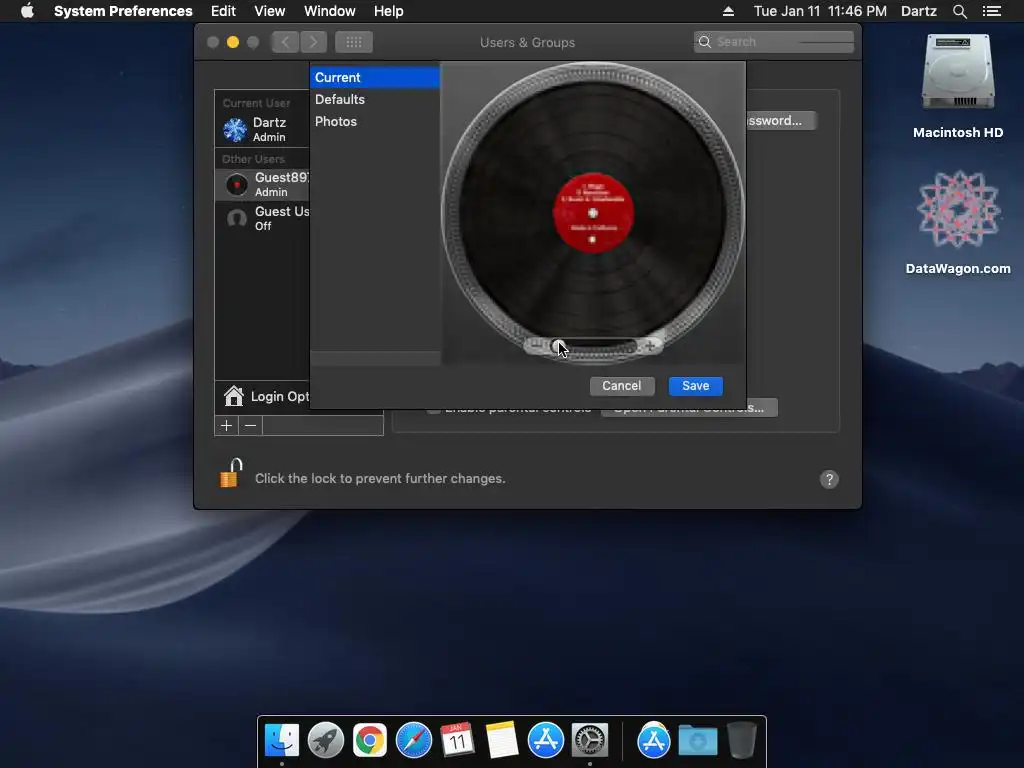
Task: Click the vinyl record picture preview
Action: 593,213
